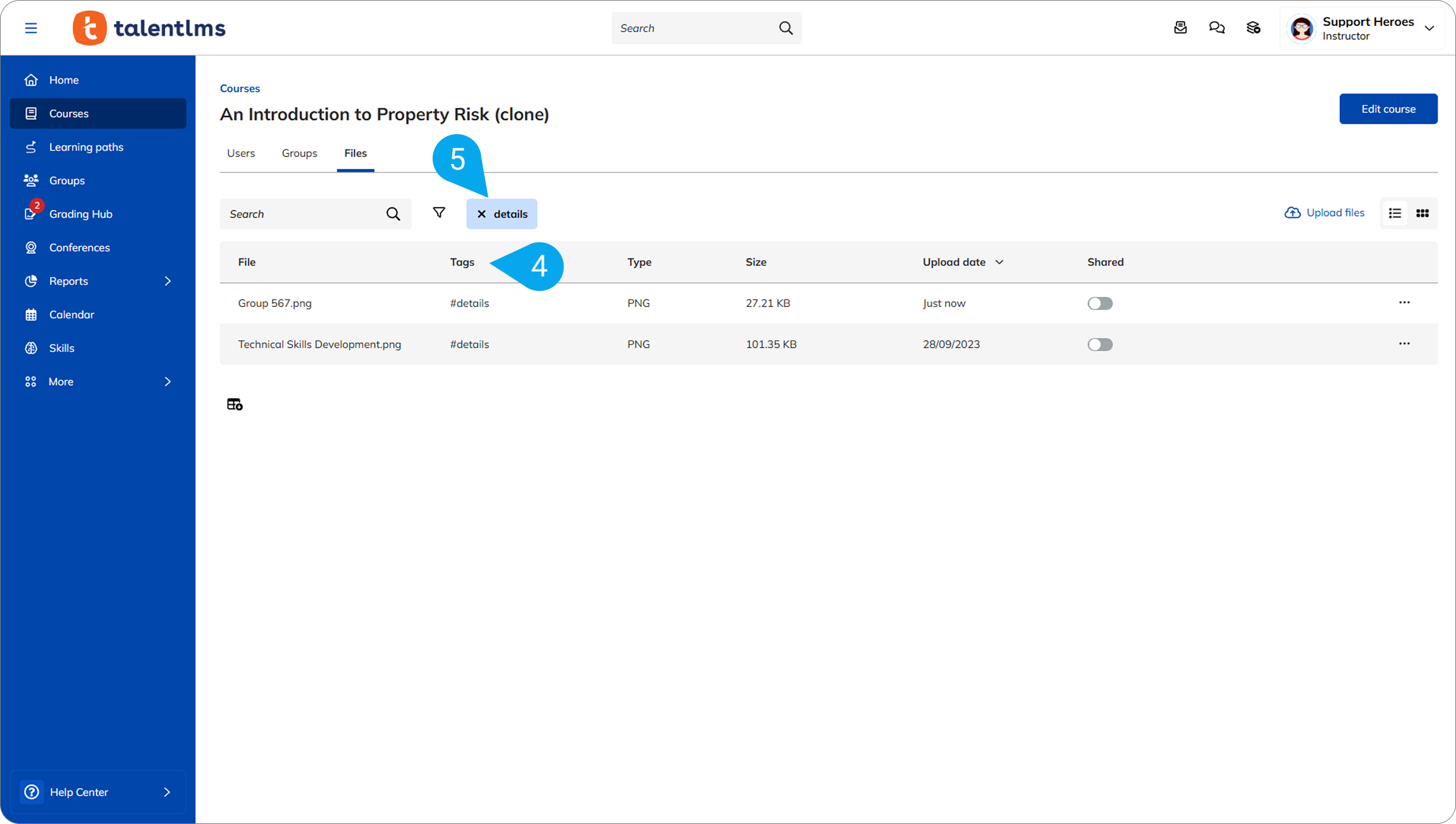The width and height of the screenshot is (1456, 824).
Task: Open options for Group 567.png
Action: point(1404,303)
